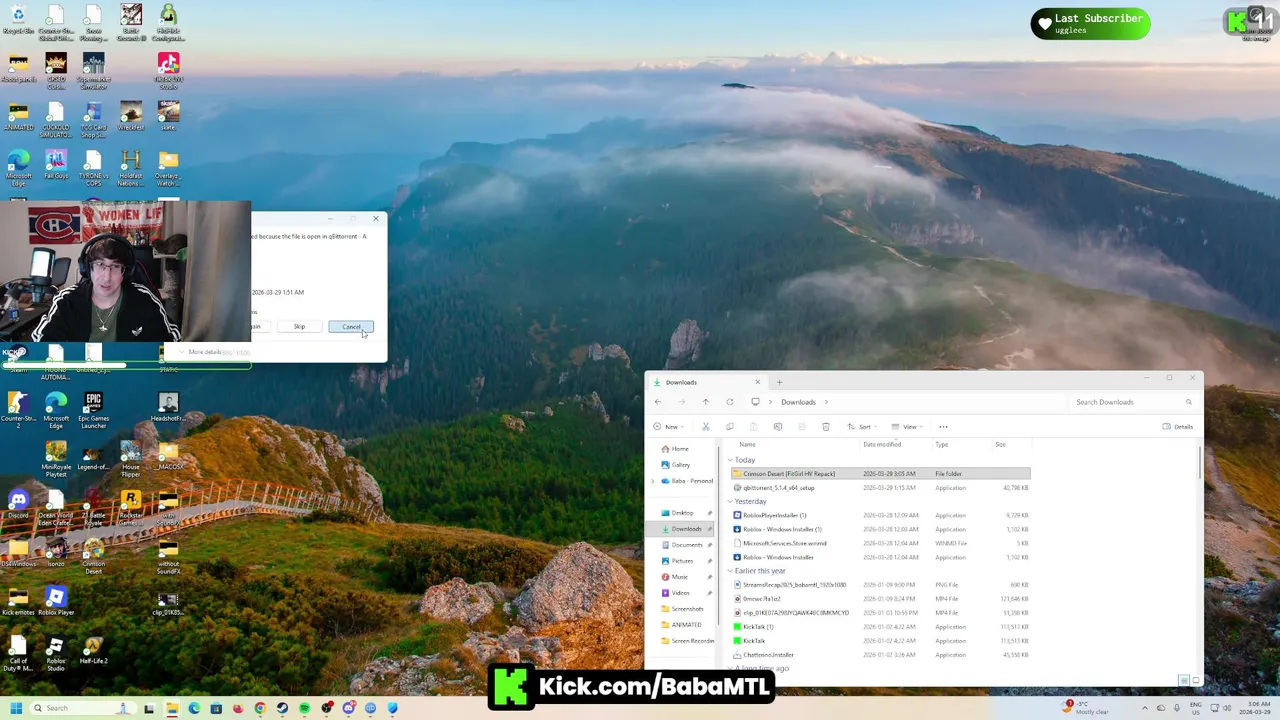Launch the Epic Games Launcher desktop icon

[x=93, y=408]
